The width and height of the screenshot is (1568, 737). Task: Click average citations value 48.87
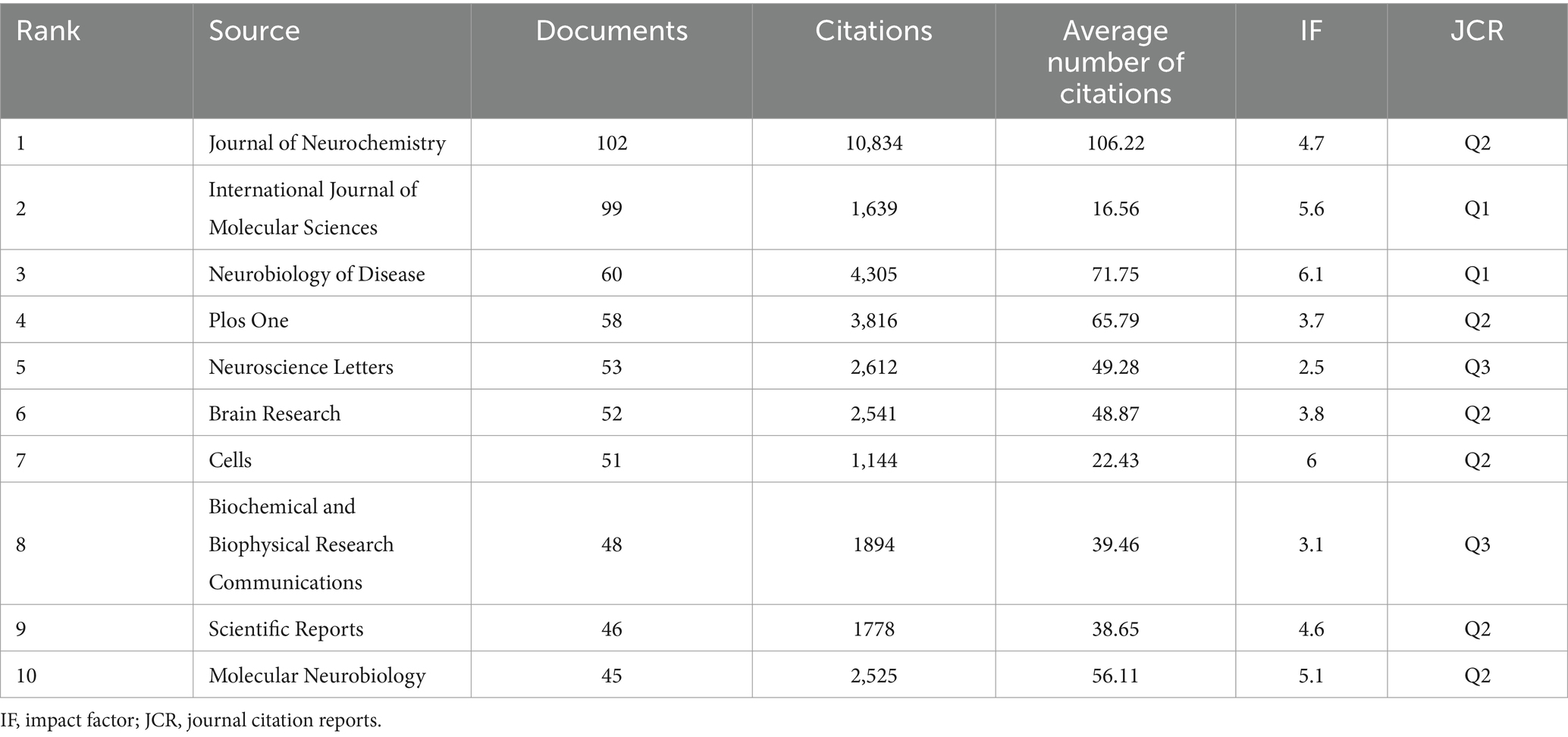pyautogui.click(x=1115, y=413)
